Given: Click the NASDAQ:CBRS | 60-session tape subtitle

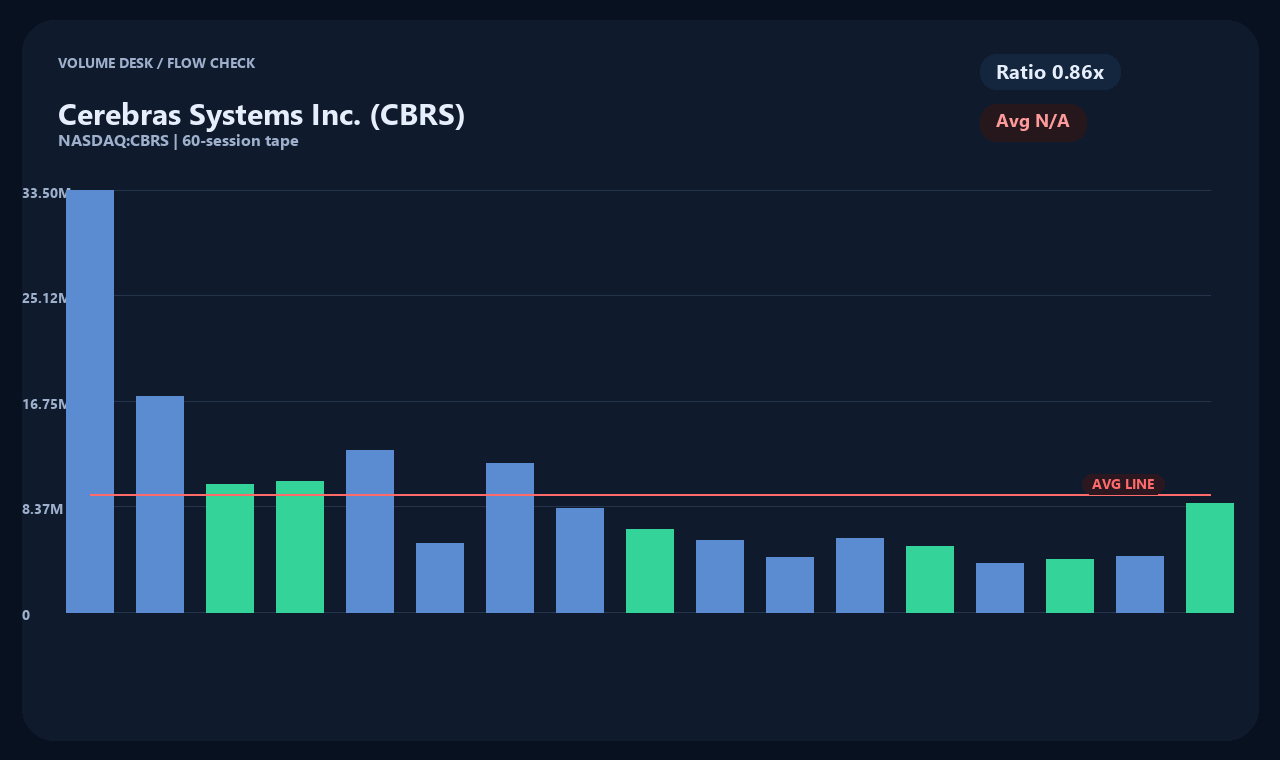Looking at the screenshot, I should [x=178, y=141].
